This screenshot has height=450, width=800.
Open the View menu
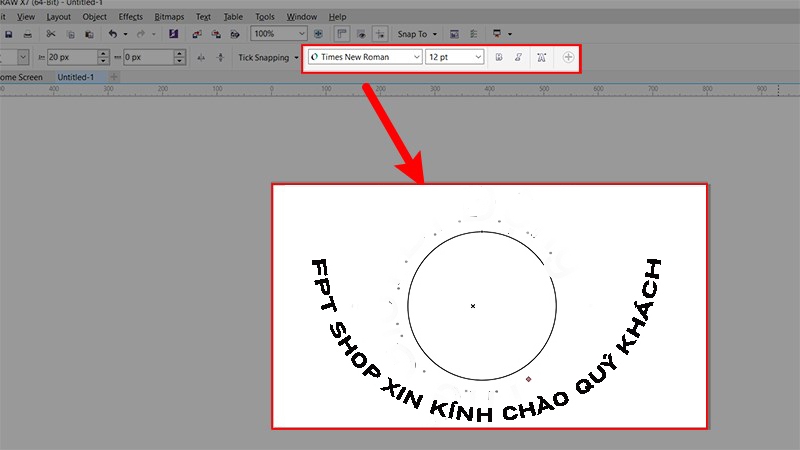tap(26, 17)
